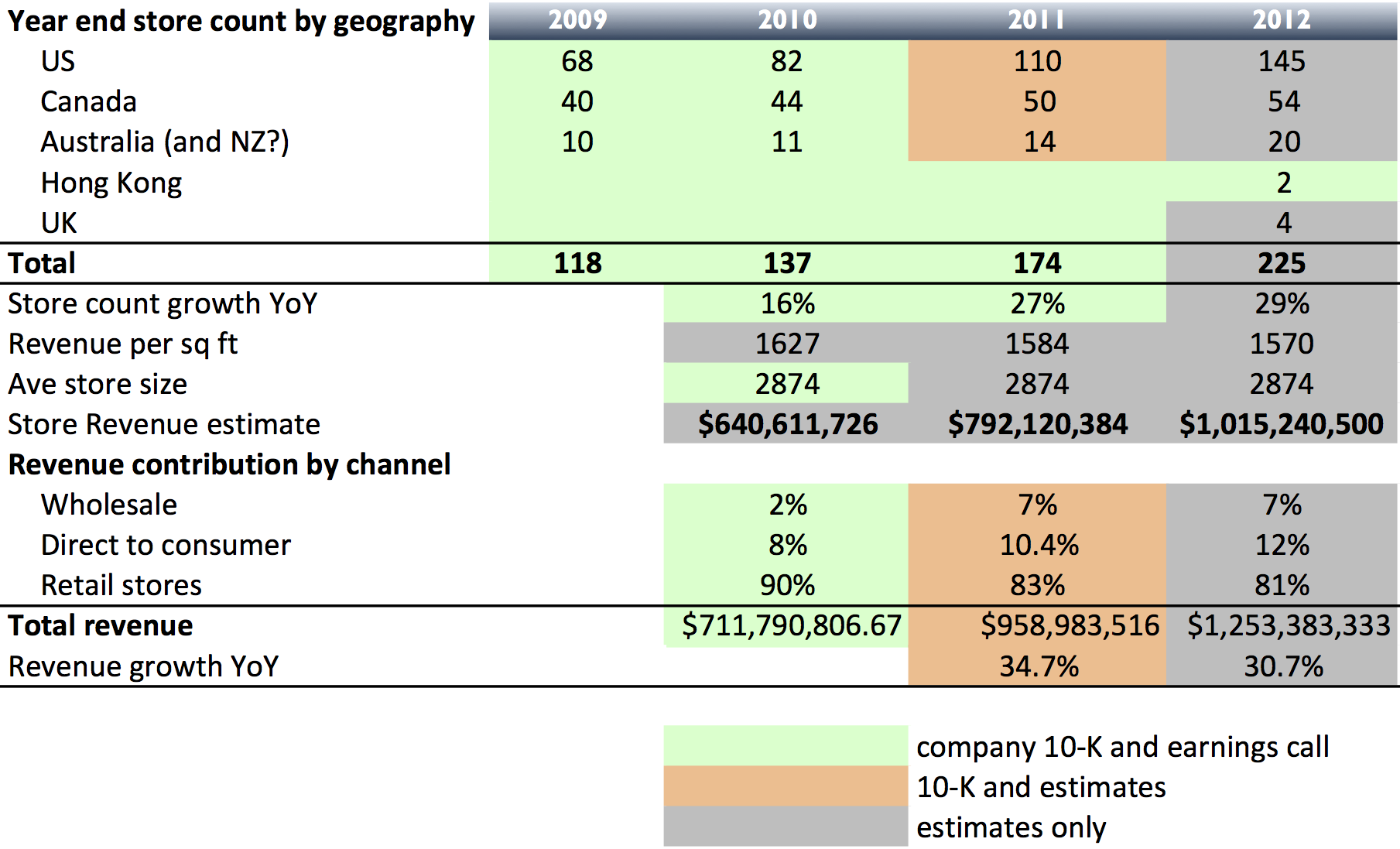Select store revenue estimate $1,015,240,500
Screen dimensions: 1400x849
(x=1282, y=424)
